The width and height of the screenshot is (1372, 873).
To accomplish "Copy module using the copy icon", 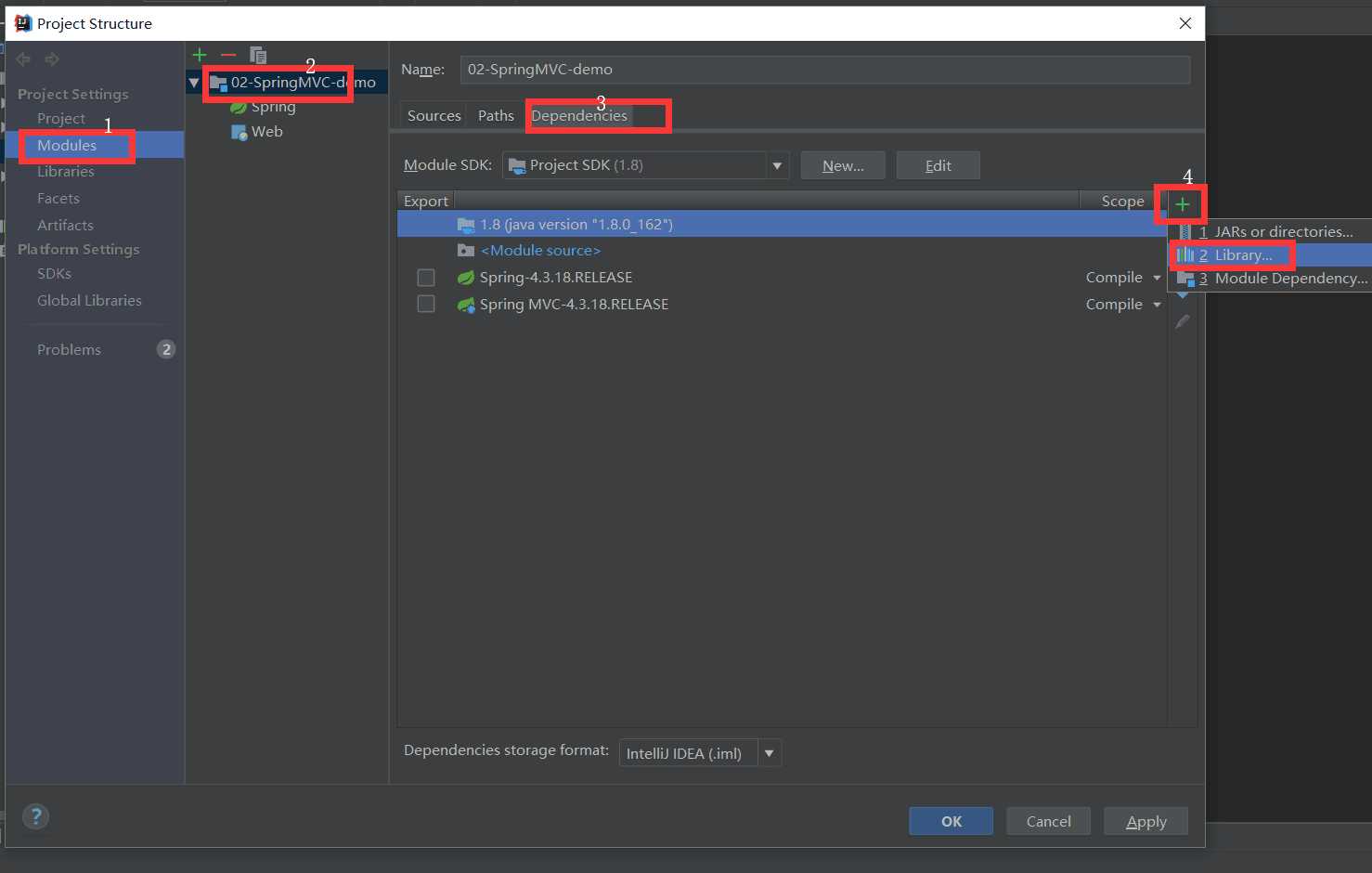I will click(258, 55).
